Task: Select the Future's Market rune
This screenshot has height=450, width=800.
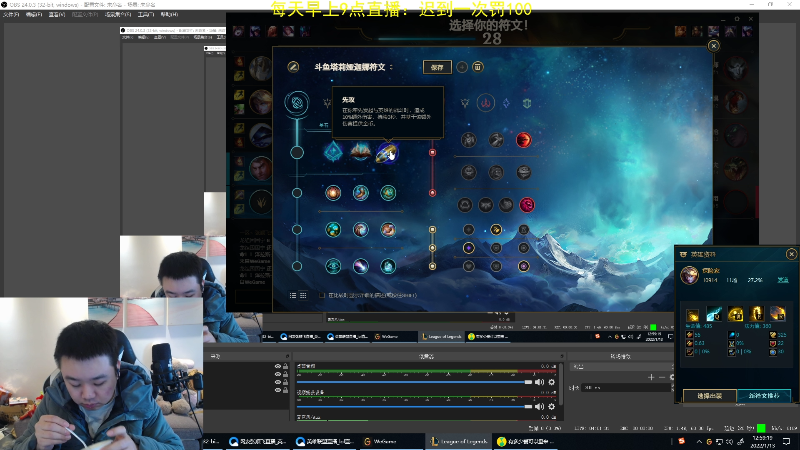Action: click(333, 230)
